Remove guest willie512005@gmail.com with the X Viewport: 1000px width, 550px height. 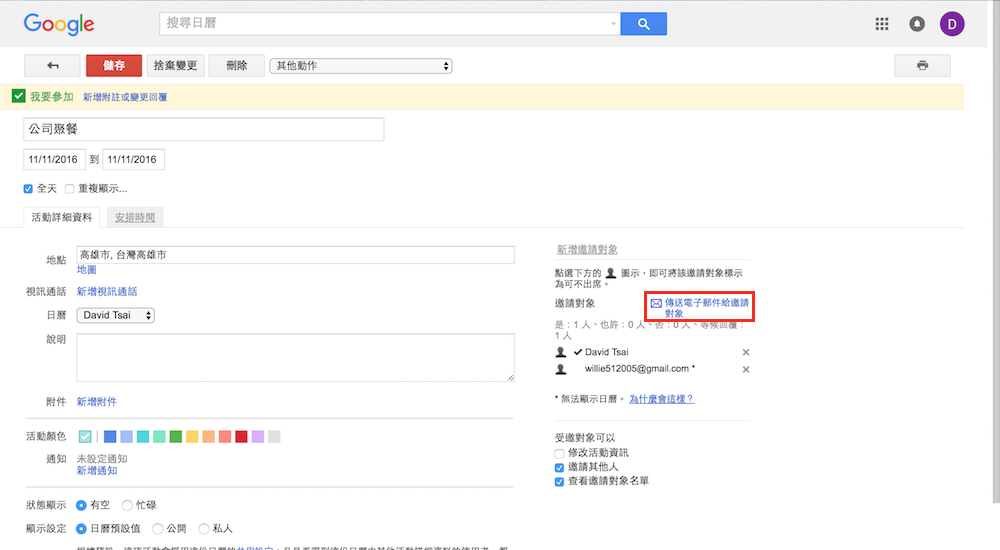(746, 370)
